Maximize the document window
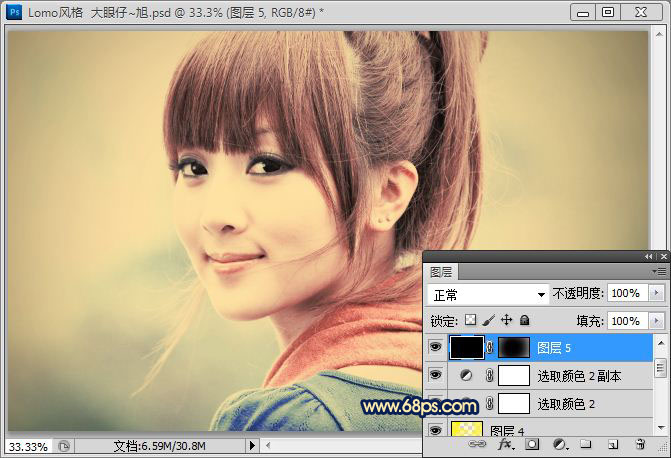Screen dimensions: 671x458 [608, 12]
